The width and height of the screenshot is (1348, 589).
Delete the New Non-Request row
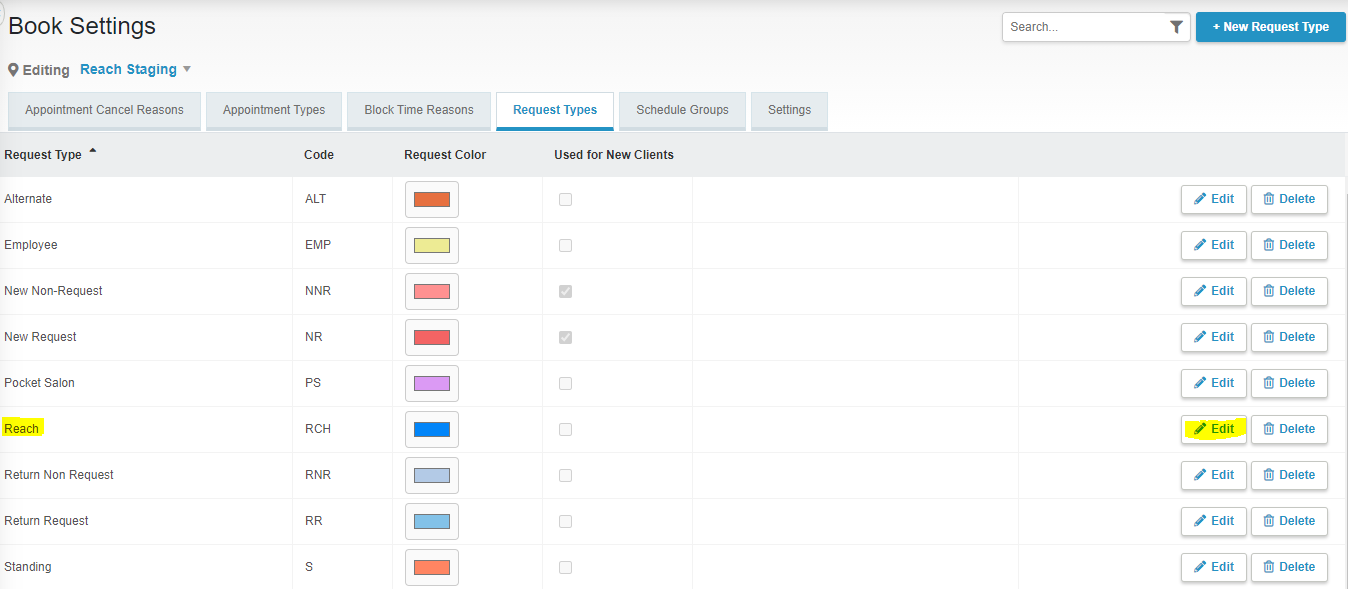pyautogui.click(x=1289, y=291)
